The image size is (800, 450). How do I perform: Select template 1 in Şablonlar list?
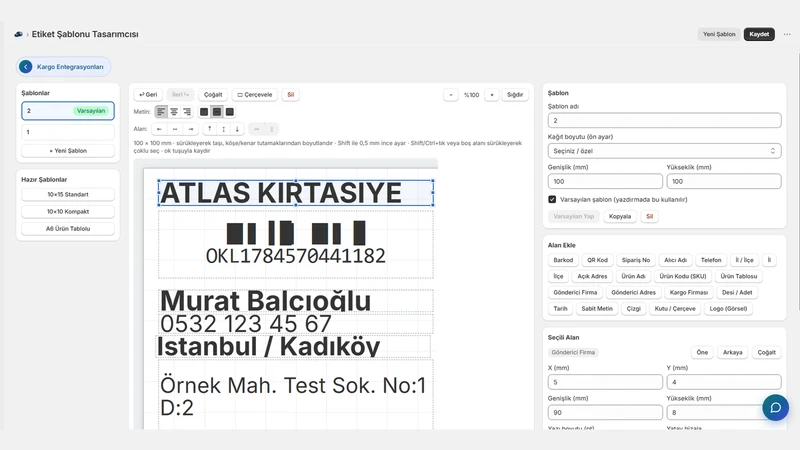[68, 132]
